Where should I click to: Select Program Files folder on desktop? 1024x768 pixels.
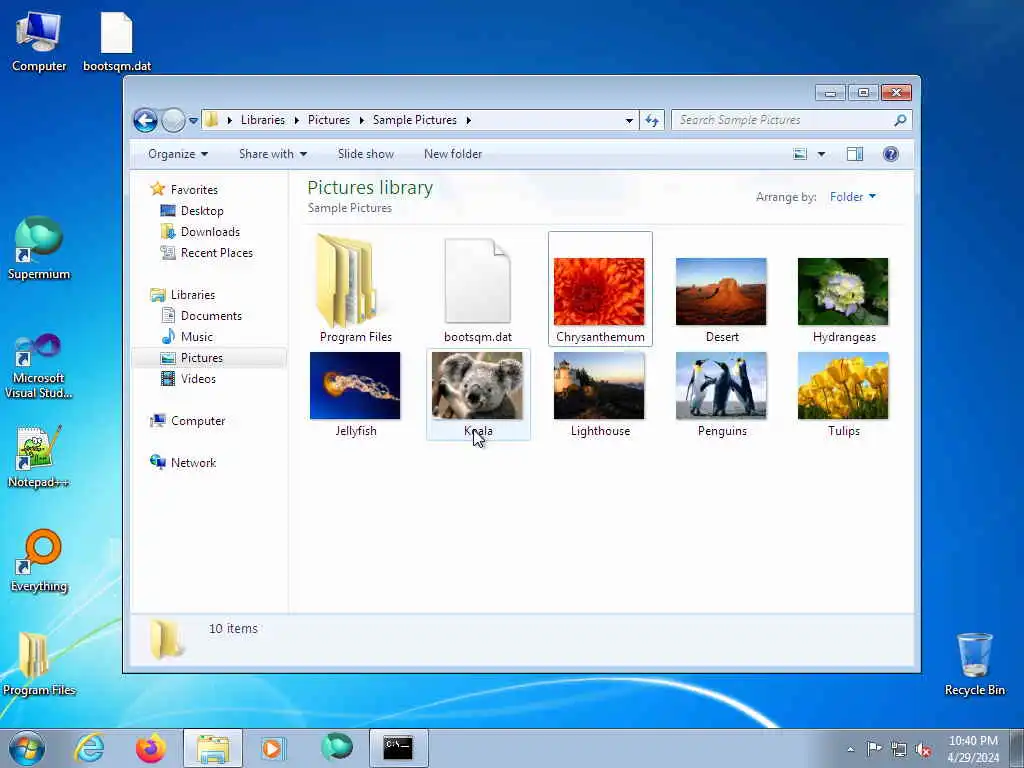pyautogui.click(x=39, y=664)
